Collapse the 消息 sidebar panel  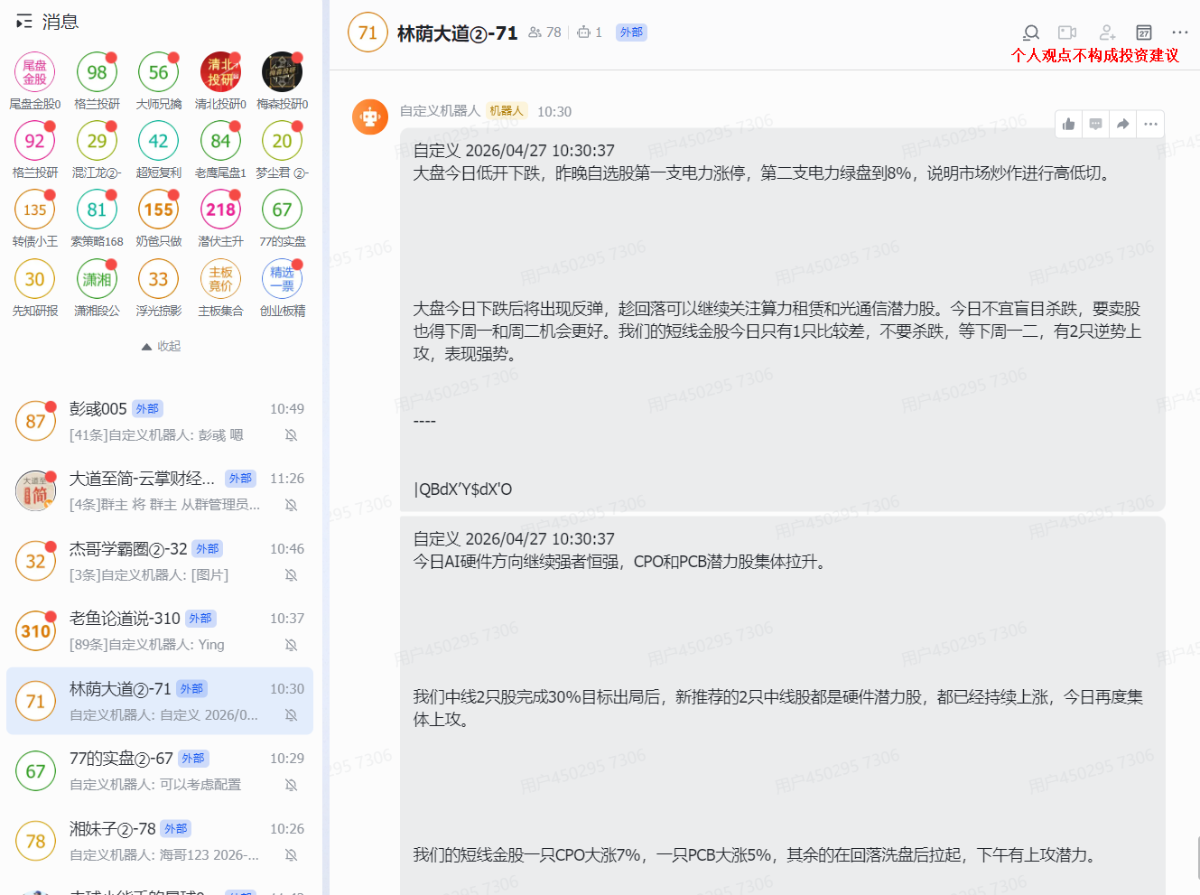(x=24, y=22)
